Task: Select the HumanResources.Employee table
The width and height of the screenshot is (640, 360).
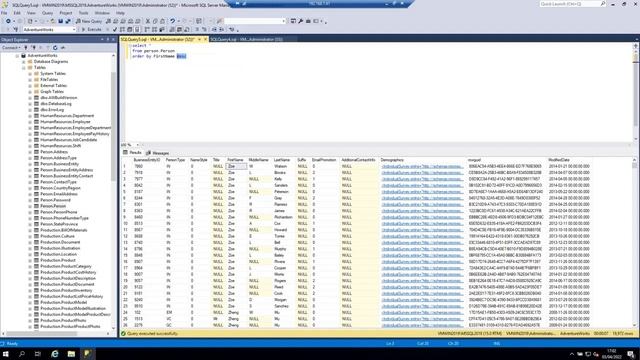Action: pos(65,122)
